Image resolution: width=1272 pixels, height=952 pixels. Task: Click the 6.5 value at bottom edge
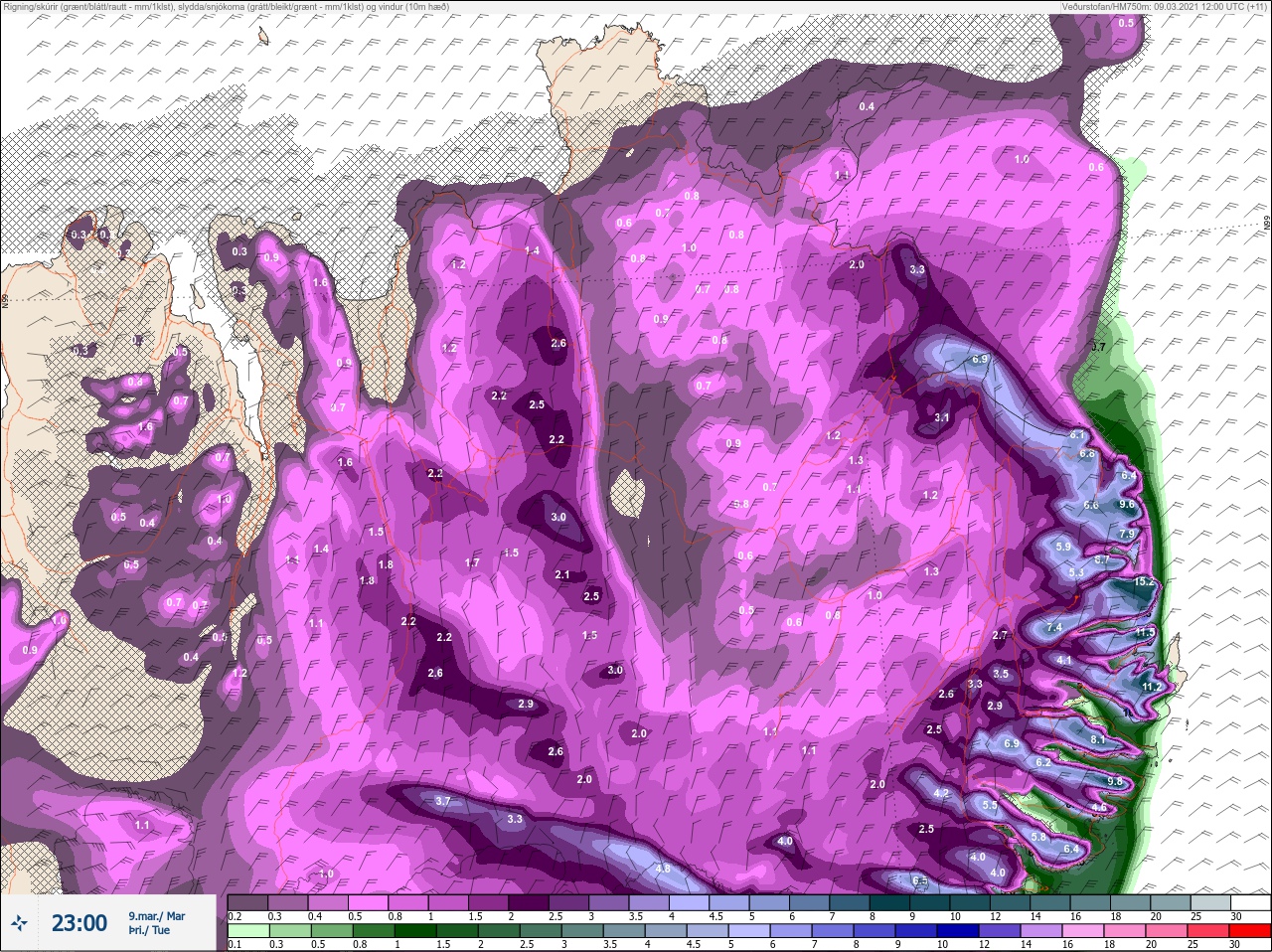[x=919, y=881]
